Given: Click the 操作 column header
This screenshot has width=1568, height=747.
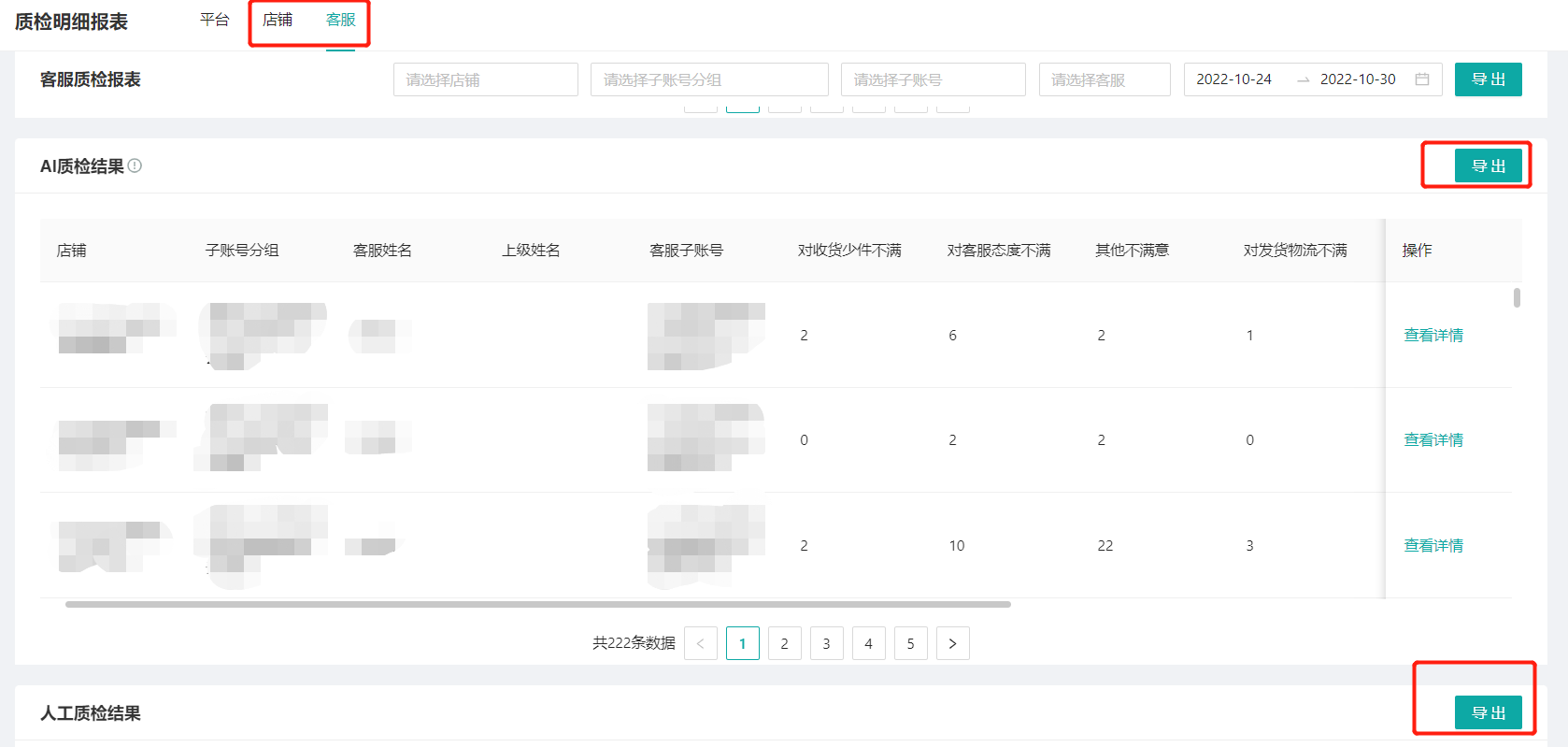Looking at the screenshot, I should (x=1417, y=251).
